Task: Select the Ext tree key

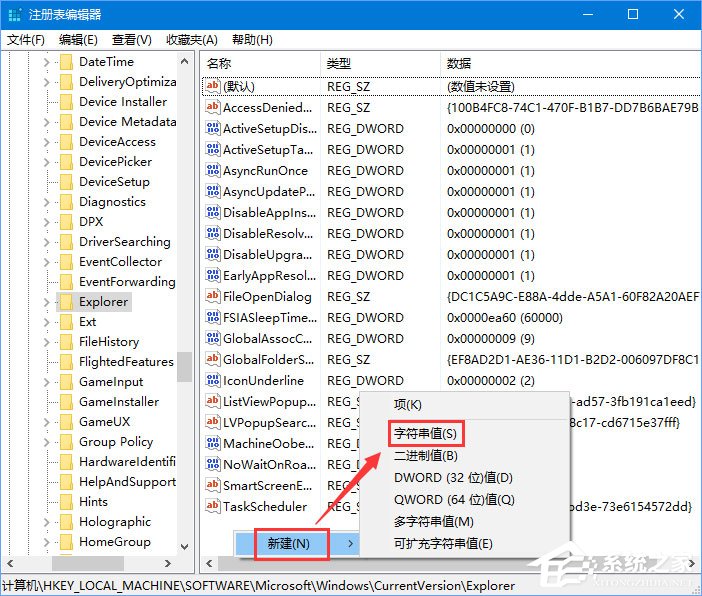Action: 88,322
